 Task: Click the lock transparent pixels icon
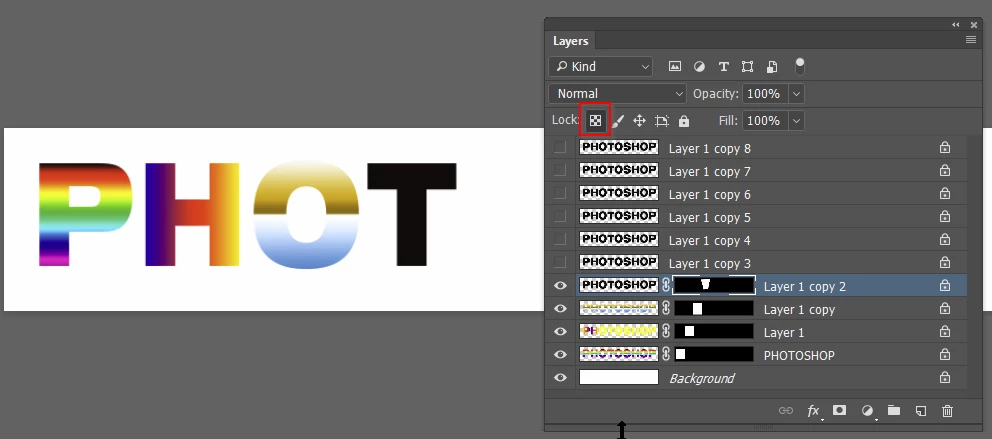(x=595, y=120)
